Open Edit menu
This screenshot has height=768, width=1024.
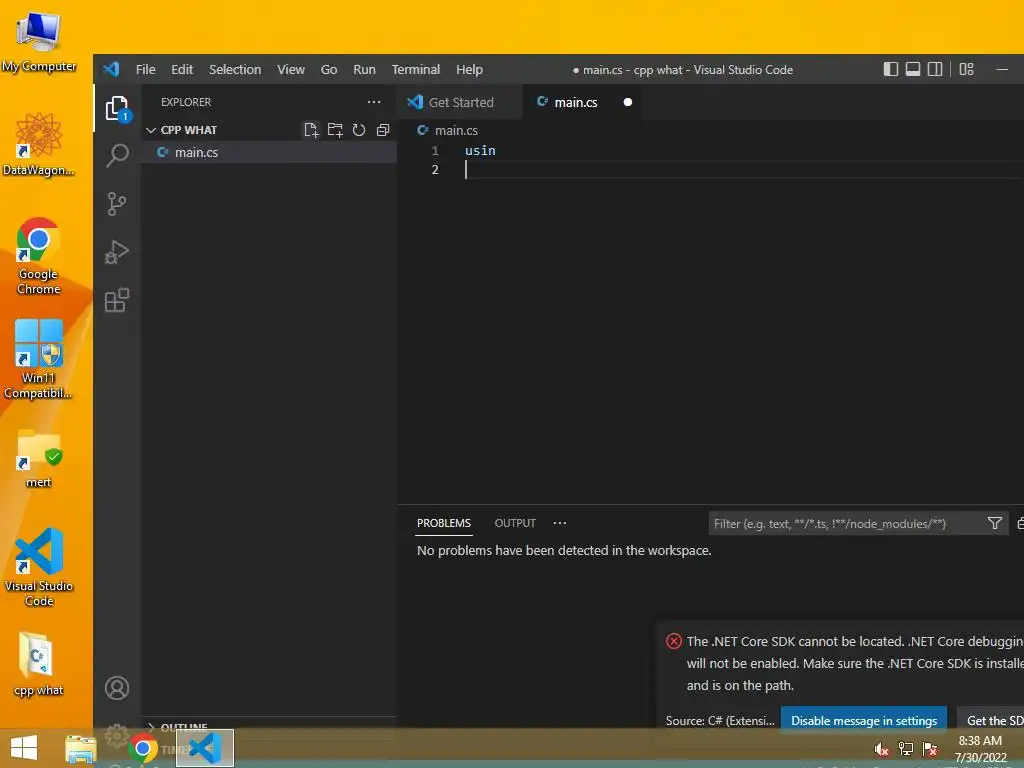pyautogui.click(x=182, y=69)
